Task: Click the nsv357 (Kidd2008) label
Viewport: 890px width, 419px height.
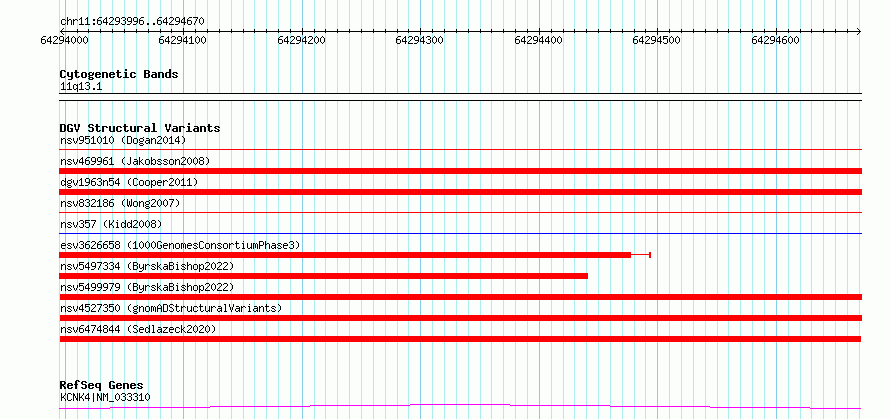Action: tap(111, 224)
